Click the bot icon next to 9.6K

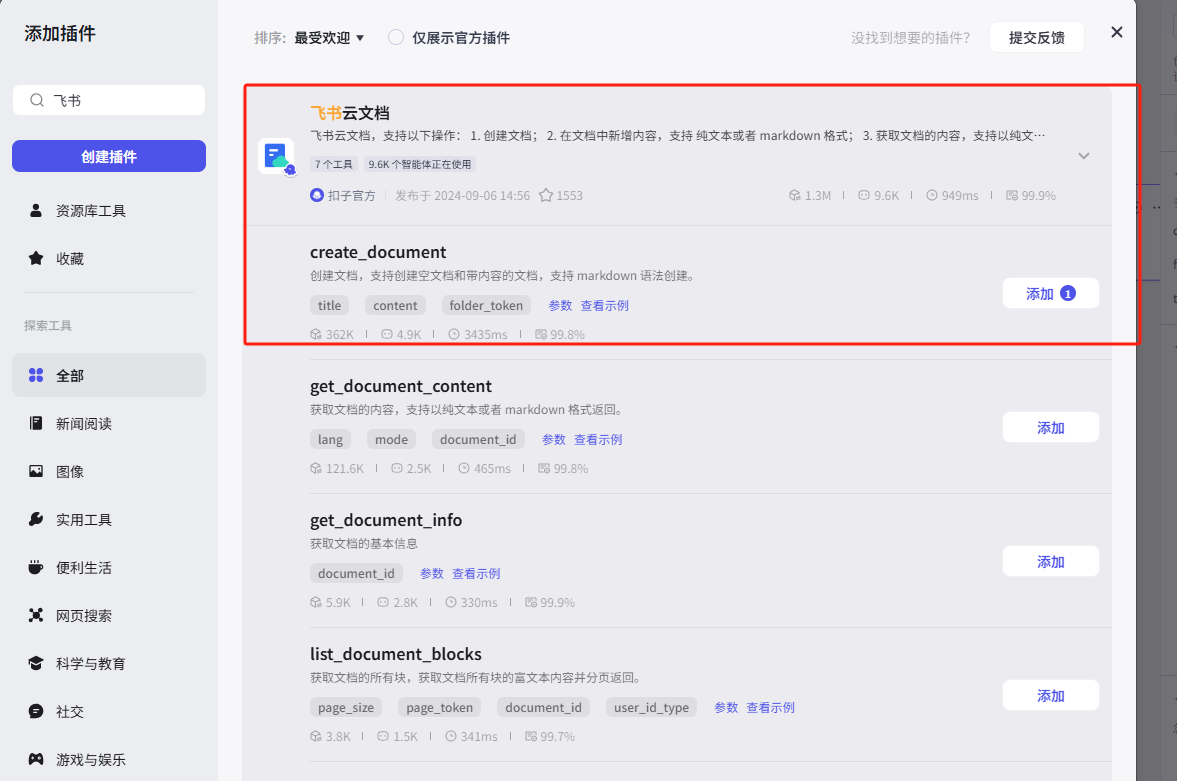[864, 195]
